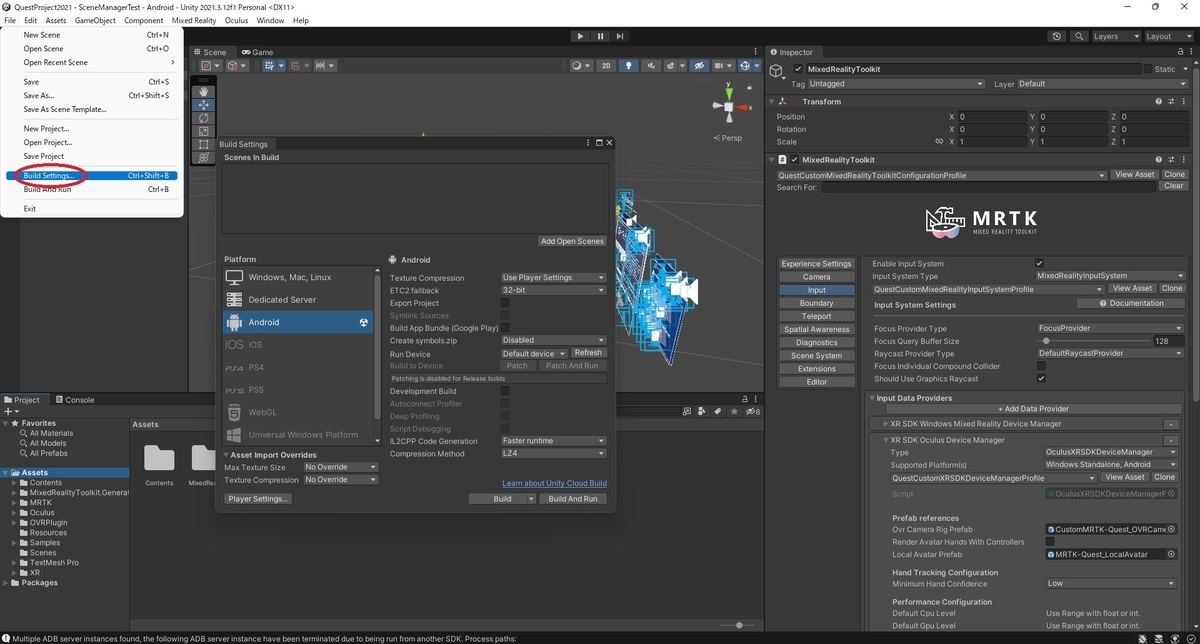This screenshot has height=644, width=1200.
Task: Select the Transform tool in the Scene view
Action: pos(204,157)
